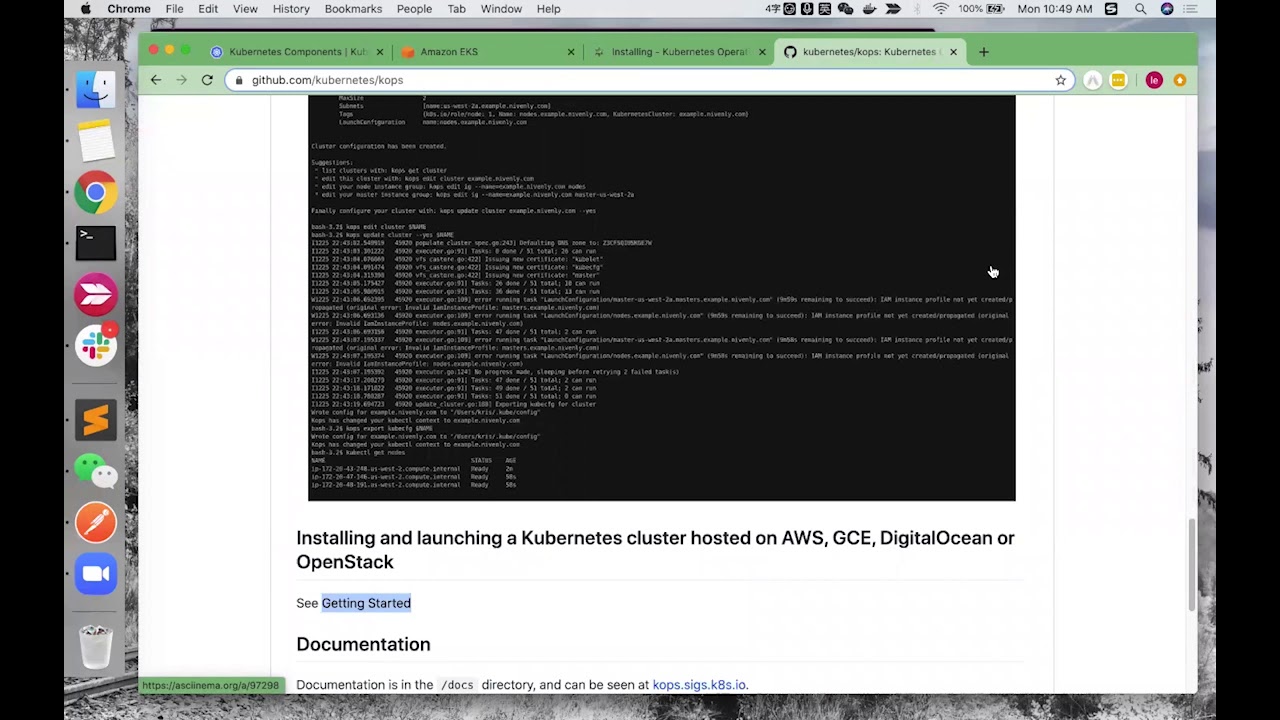Open Google Chrome from the dock
This screenshot has width=1280, height=720.
pyautogui.click(x=96, y=193)
